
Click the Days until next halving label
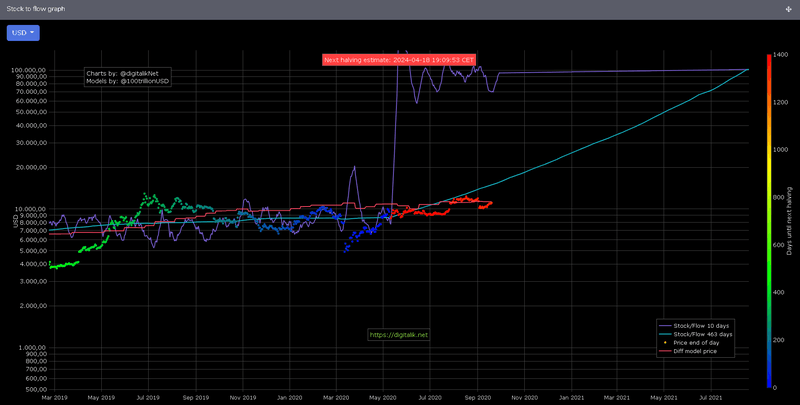[790, 221]
